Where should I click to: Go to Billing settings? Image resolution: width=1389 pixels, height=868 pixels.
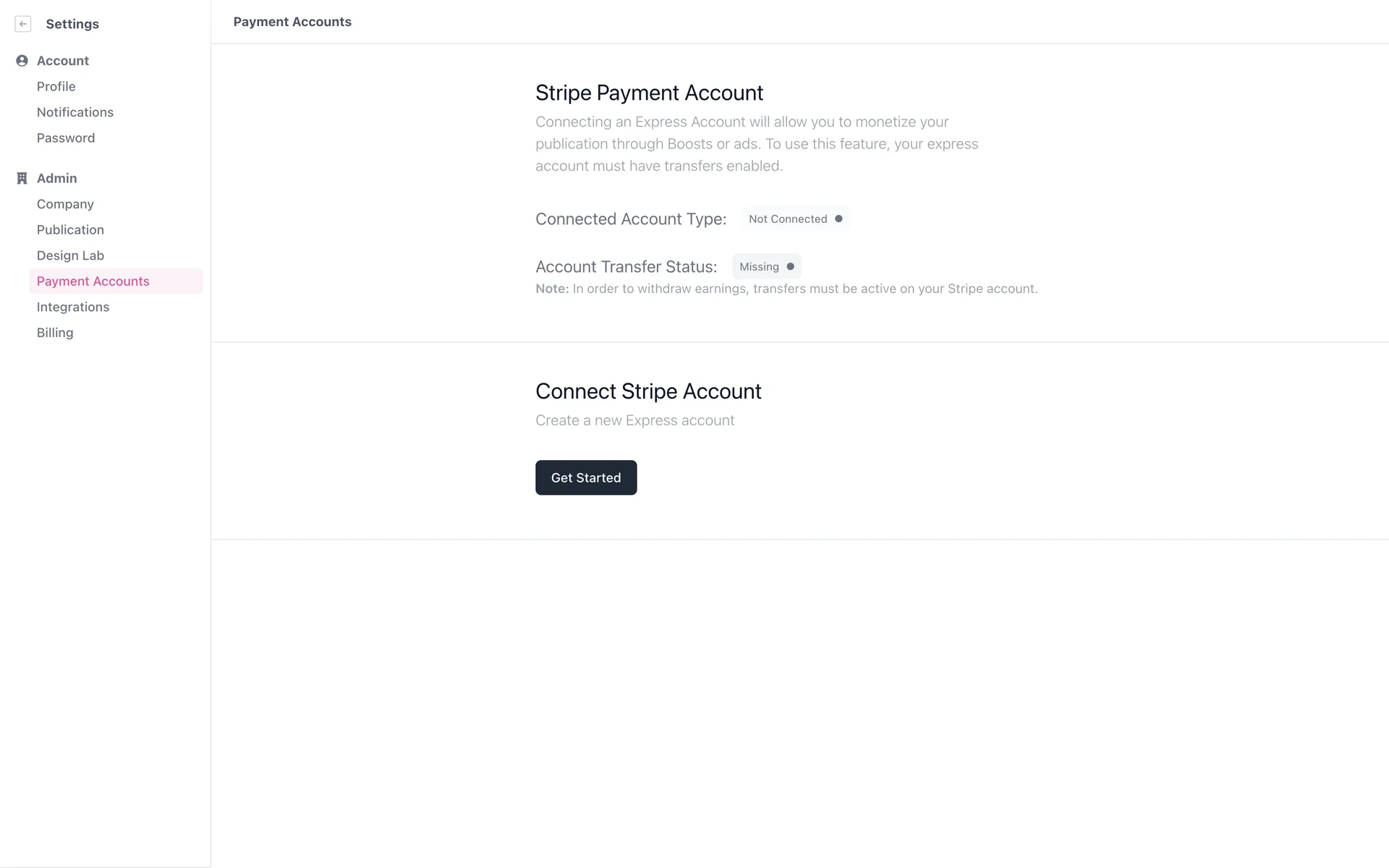55,333
